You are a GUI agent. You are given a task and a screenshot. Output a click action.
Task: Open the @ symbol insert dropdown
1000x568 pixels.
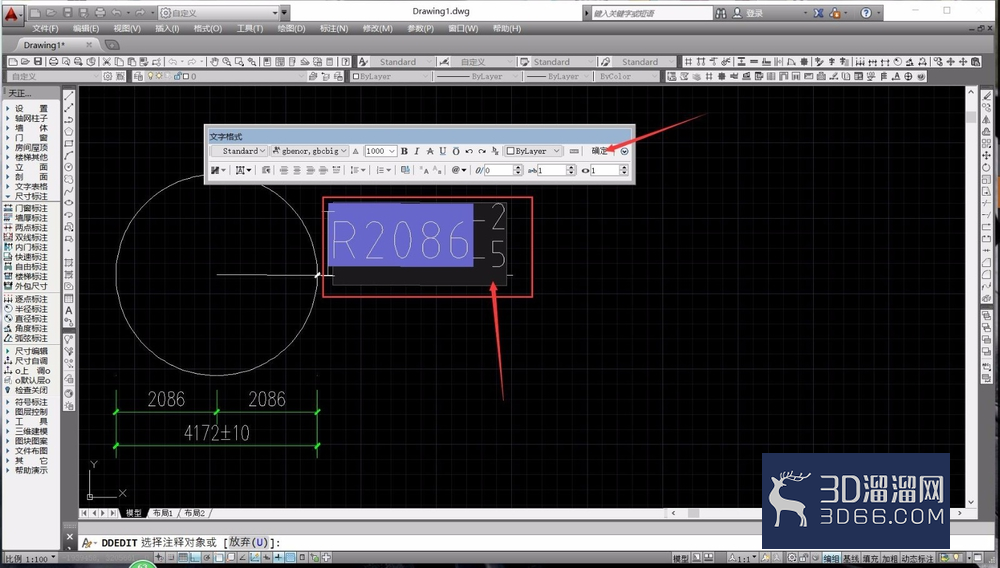click(459, 170)
